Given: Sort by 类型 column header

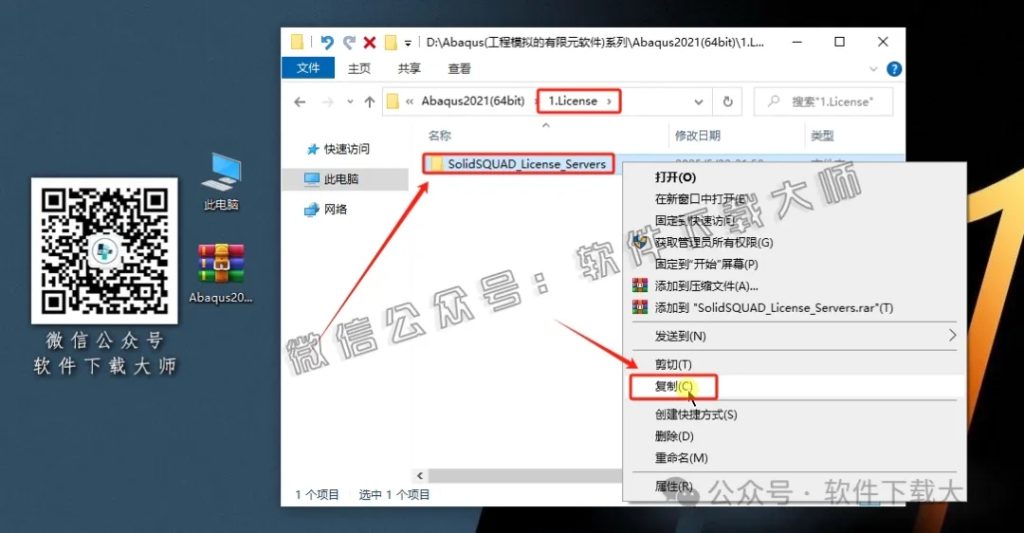Looking at the screenshot, I should 822,135.
